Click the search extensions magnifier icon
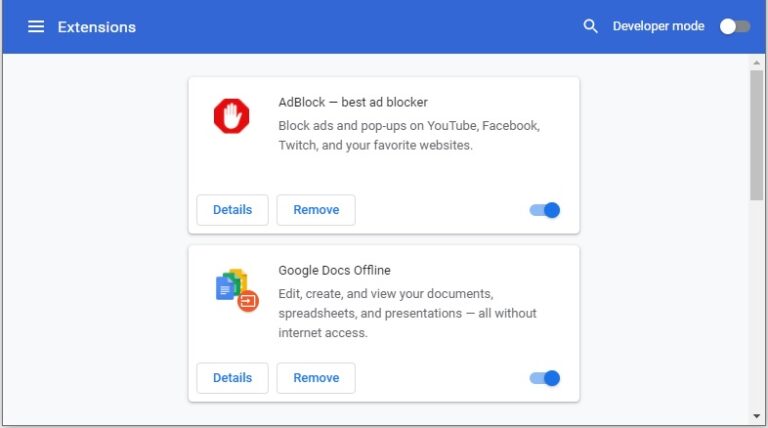The width and height of the screenshot is (768, 428). (590, 27)
